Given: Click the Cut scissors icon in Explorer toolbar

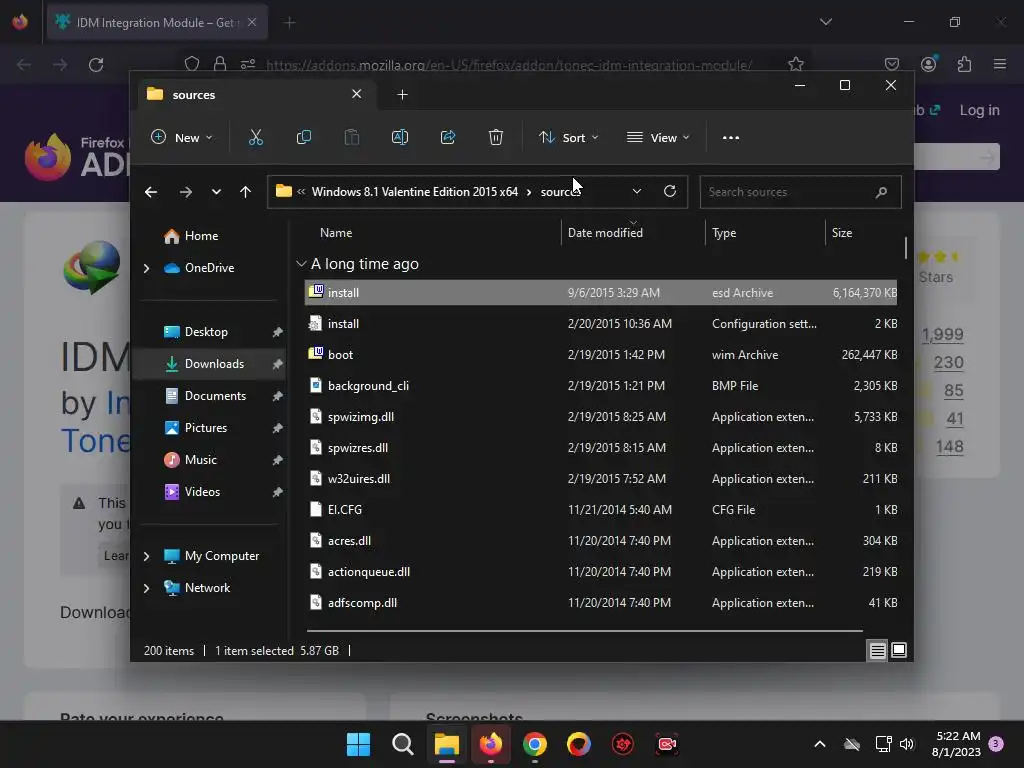Looking at the screenshot, I should [255, 137].
